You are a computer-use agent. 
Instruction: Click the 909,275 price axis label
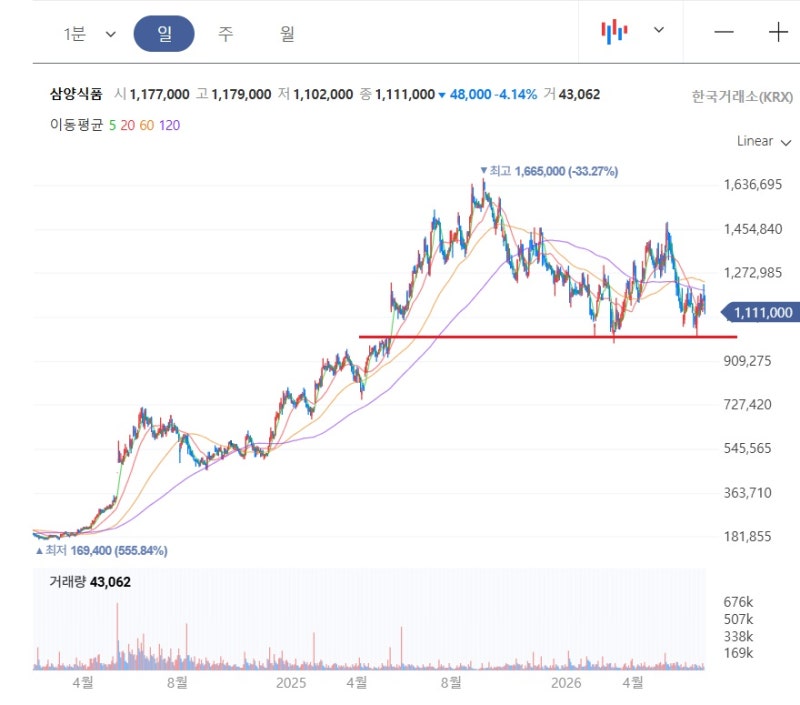point(747,361)
